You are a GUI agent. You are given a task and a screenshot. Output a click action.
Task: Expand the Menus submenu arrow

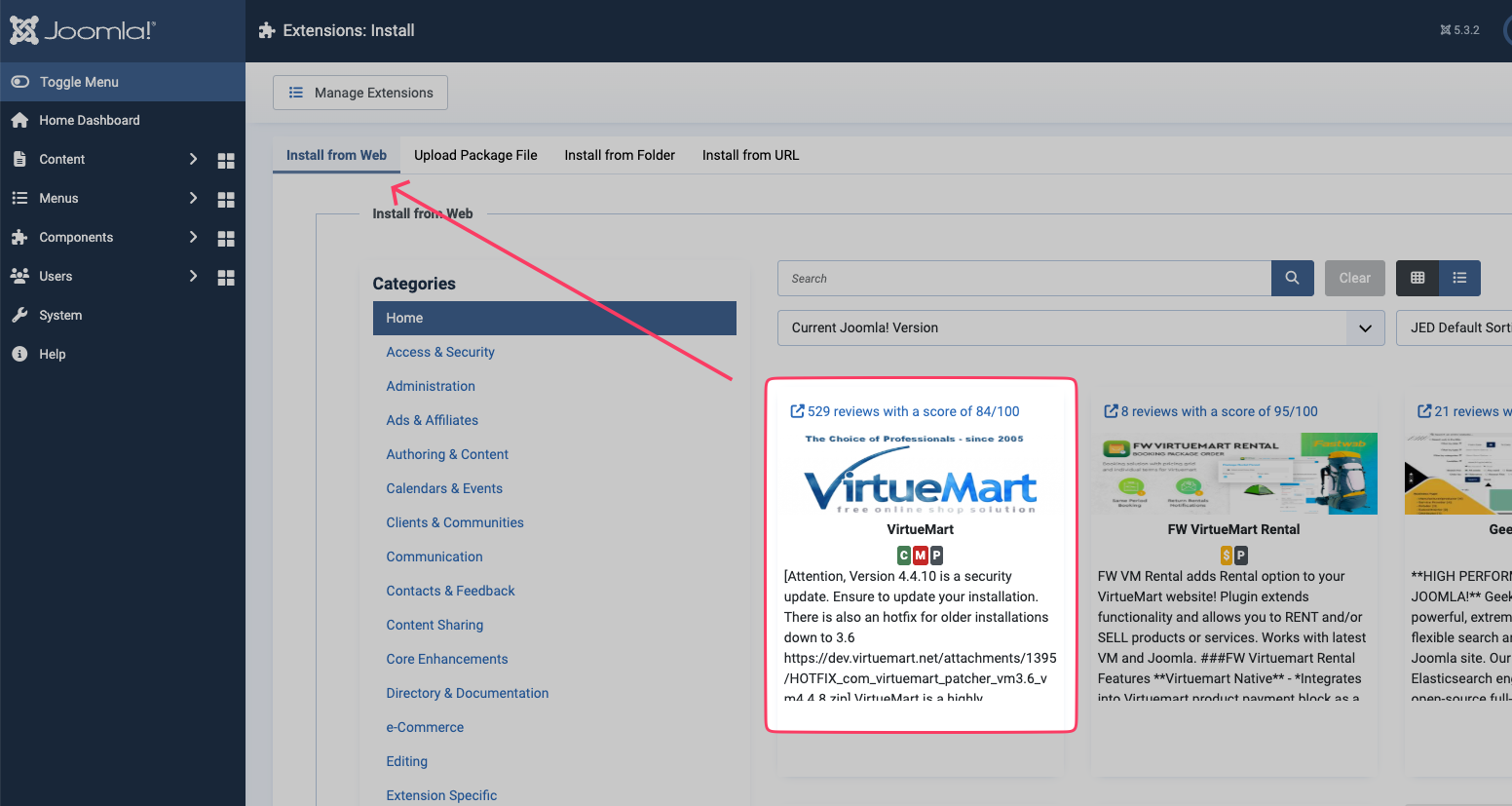point(193,198)
